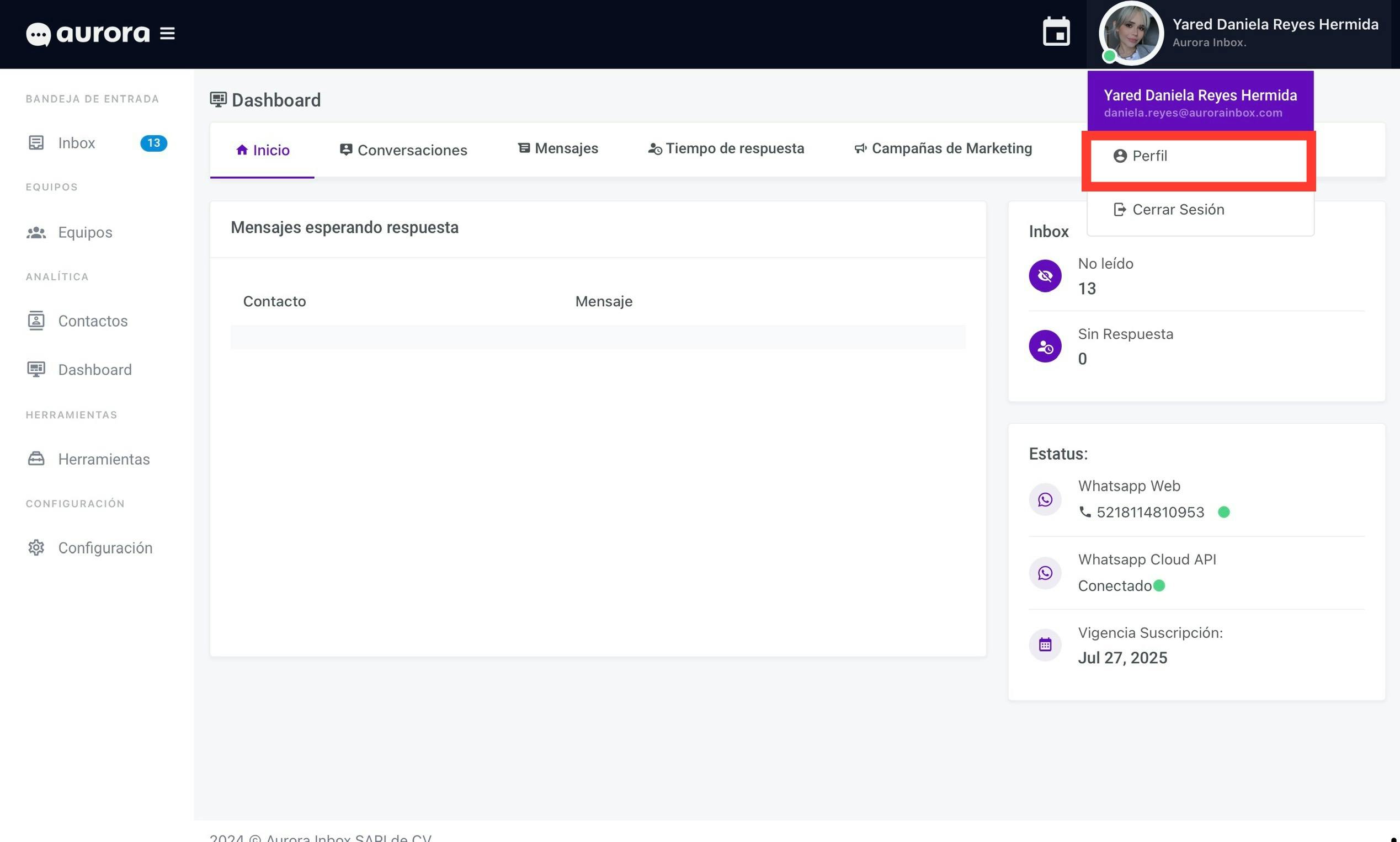Click the Aurora chat bubble logo
This screenshot has width=1400, height=842.
pyautogui.click(x=38, y=35)
